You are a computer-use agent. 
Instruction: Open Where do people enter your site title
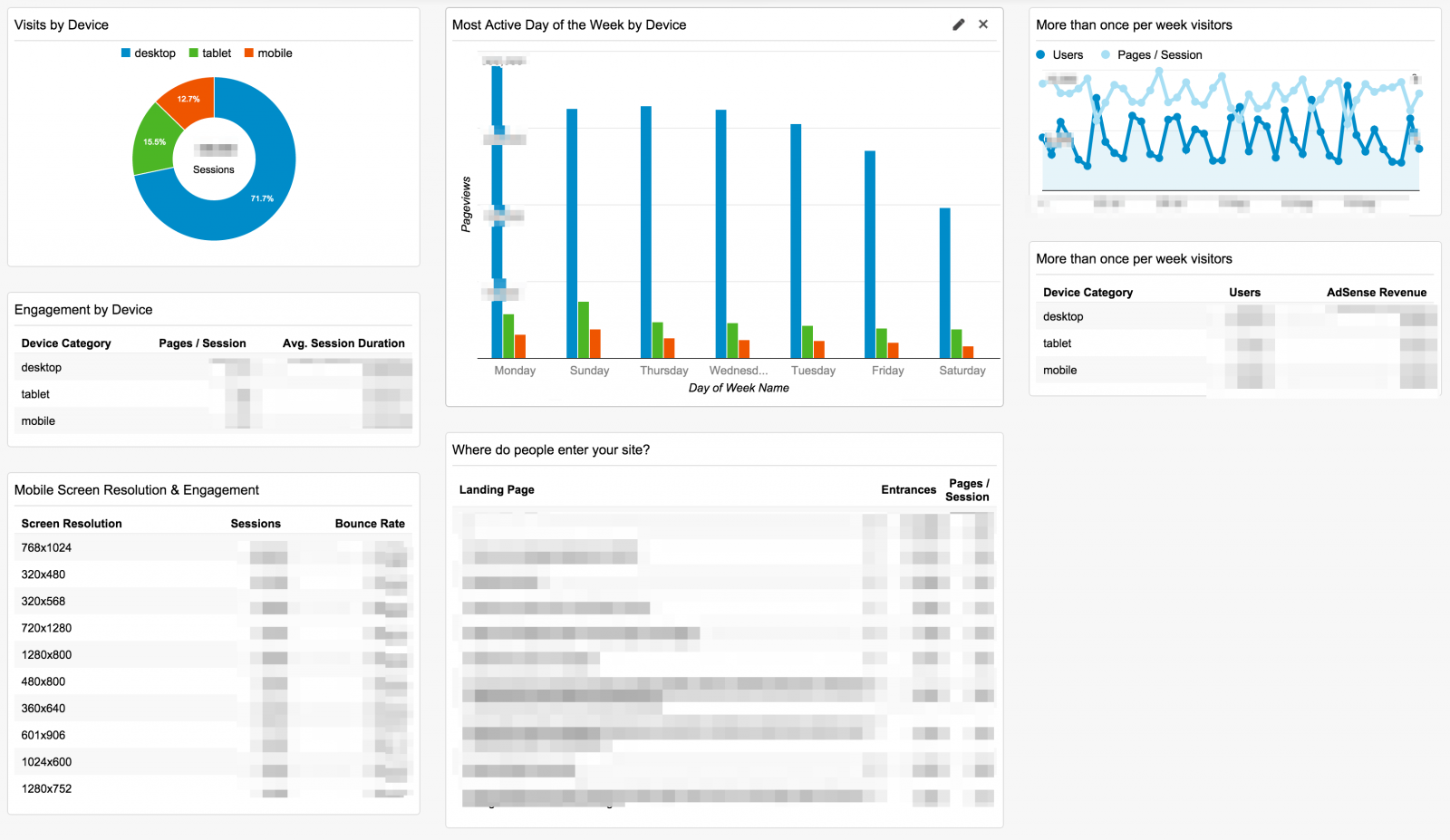(x=551, y=450)
